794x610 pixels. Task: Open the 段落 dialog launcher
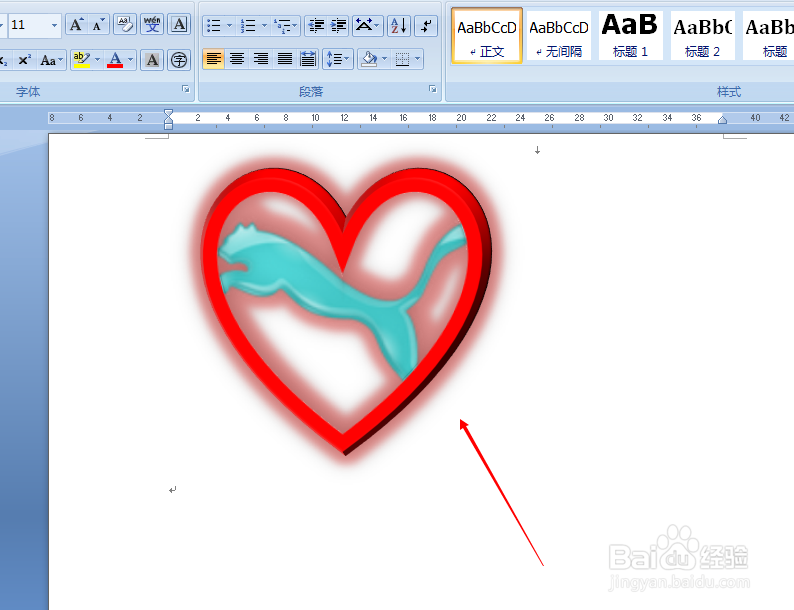coord(432,89)
